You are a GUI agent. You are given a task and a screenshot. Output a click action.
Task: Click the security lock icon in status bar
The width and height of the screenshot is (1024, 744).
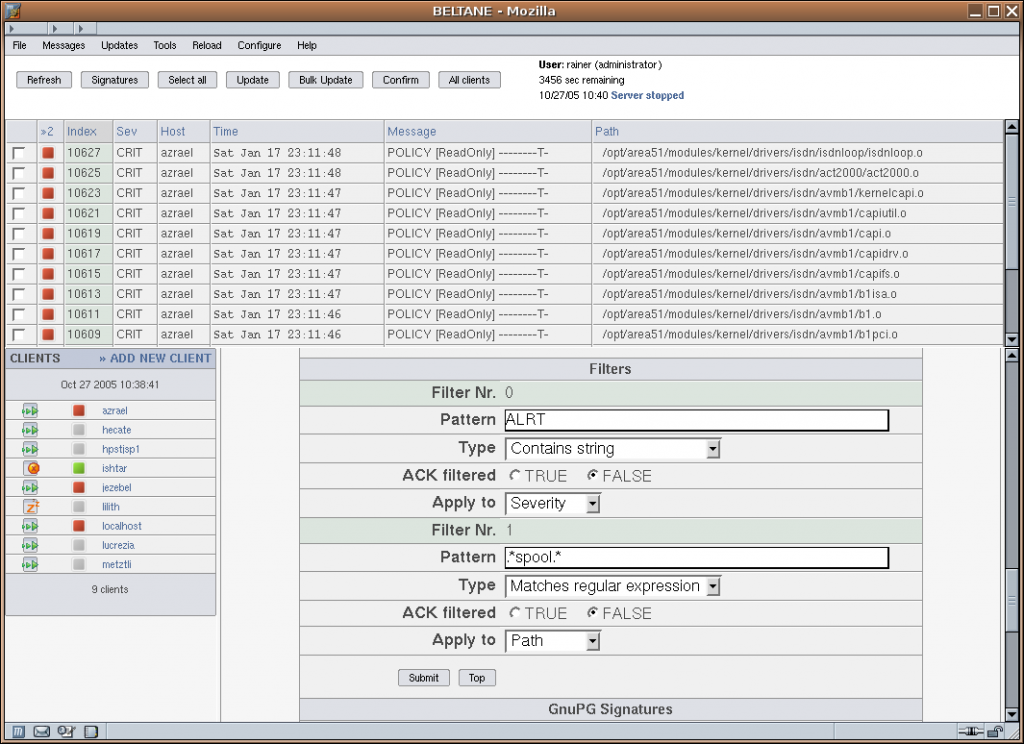[996, 732]
